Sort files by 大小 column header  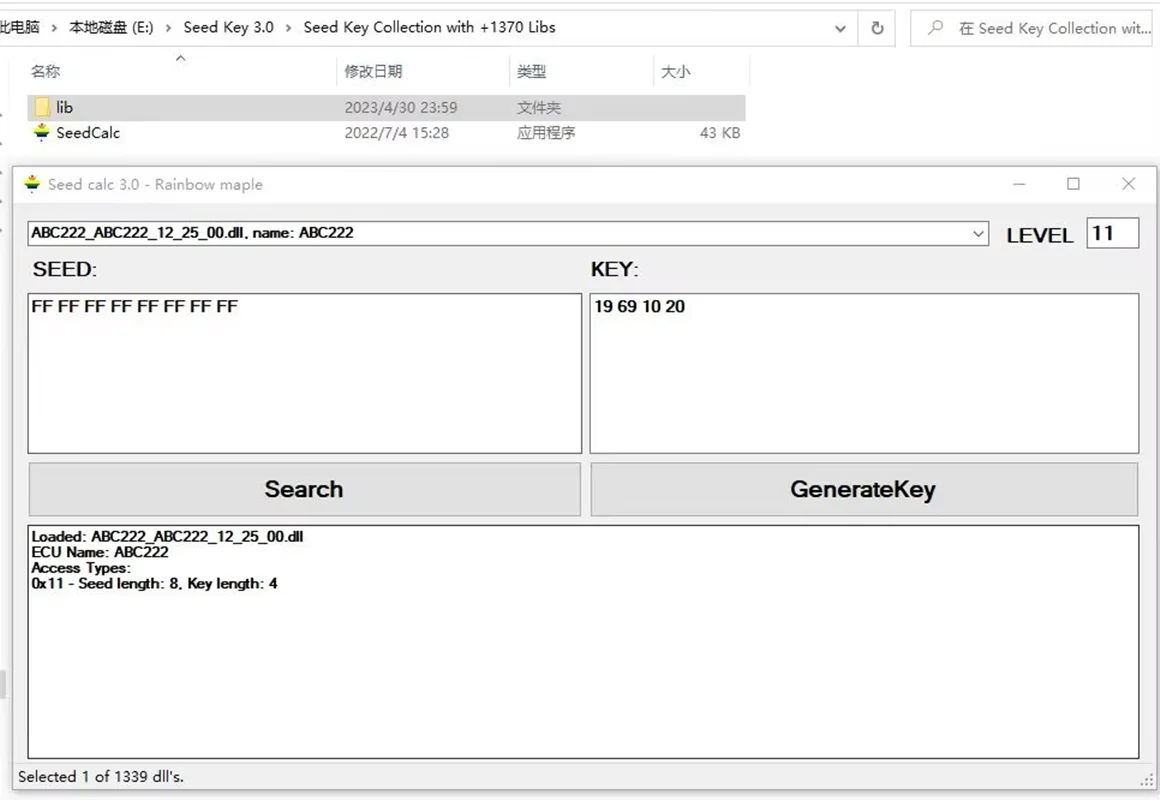675,71
